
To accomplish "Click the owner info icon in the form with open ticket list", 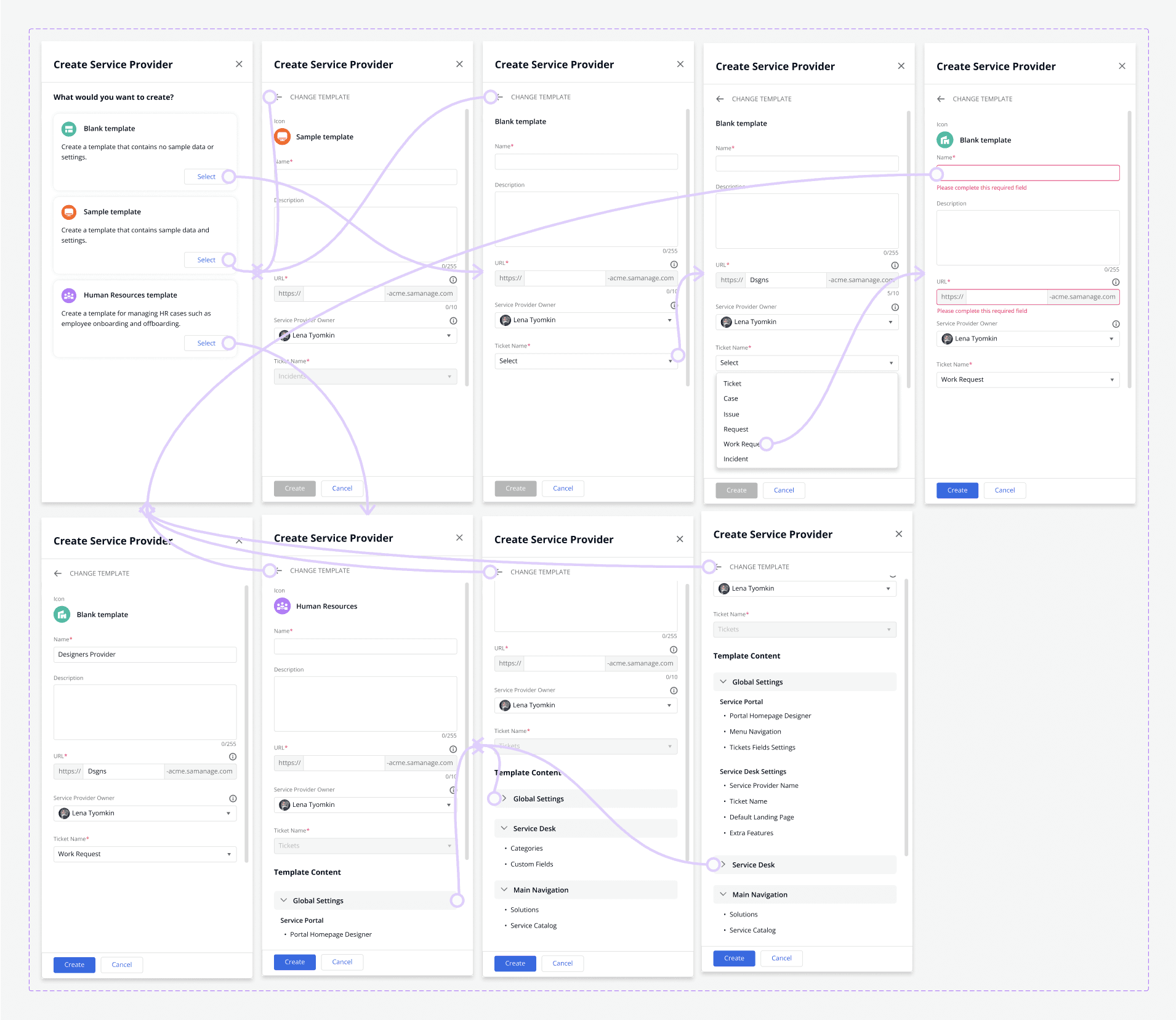I will click(895, 307).
